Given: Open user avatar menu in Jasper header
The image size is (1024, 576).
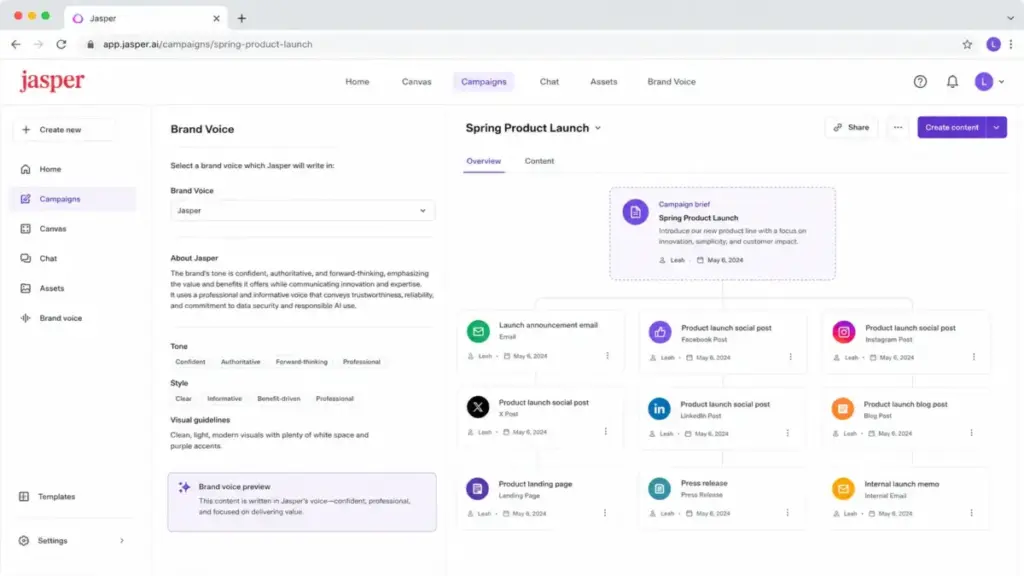Looking at the screenshot, I should 984,82.
